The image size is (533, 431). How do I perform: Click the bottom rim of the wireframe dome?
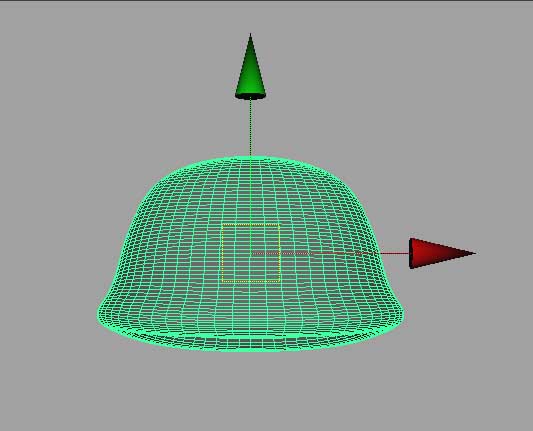point(251,344)
